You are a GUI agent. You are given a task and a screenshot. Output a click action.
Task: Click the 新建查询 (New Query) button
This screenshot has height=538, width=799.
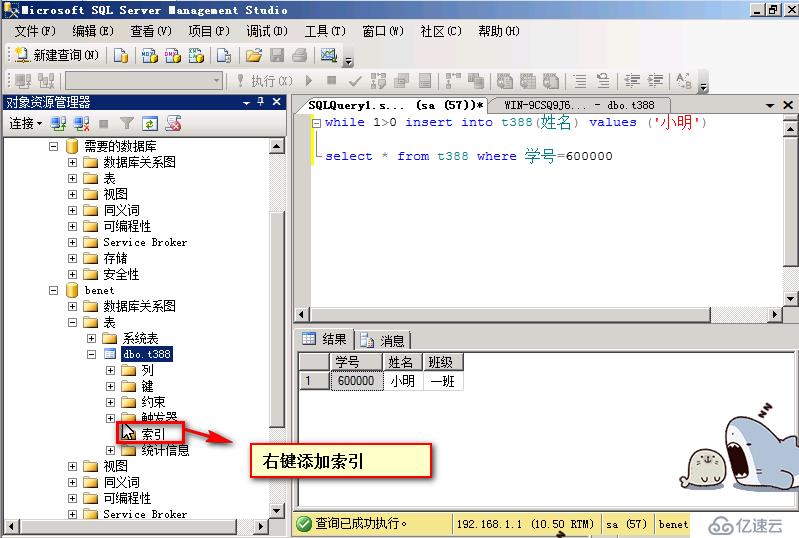click(x=57, y=55)
